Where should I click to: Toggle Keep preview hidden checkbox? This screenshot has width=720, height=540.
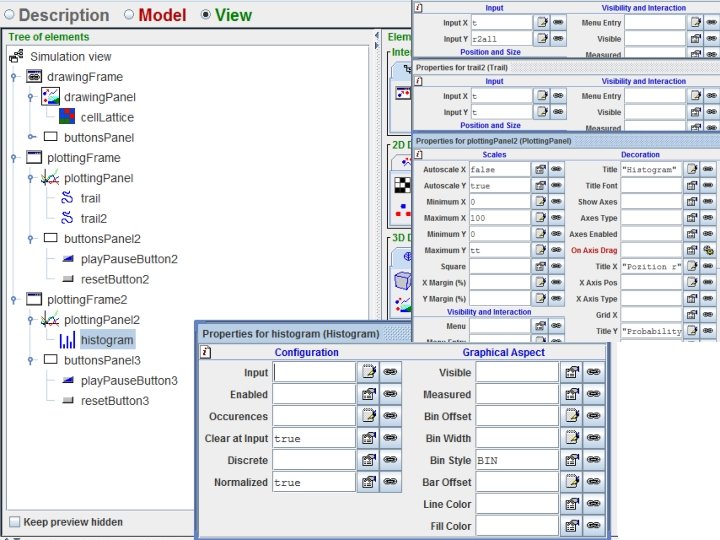pyautogui.click(x=15, y=522)
